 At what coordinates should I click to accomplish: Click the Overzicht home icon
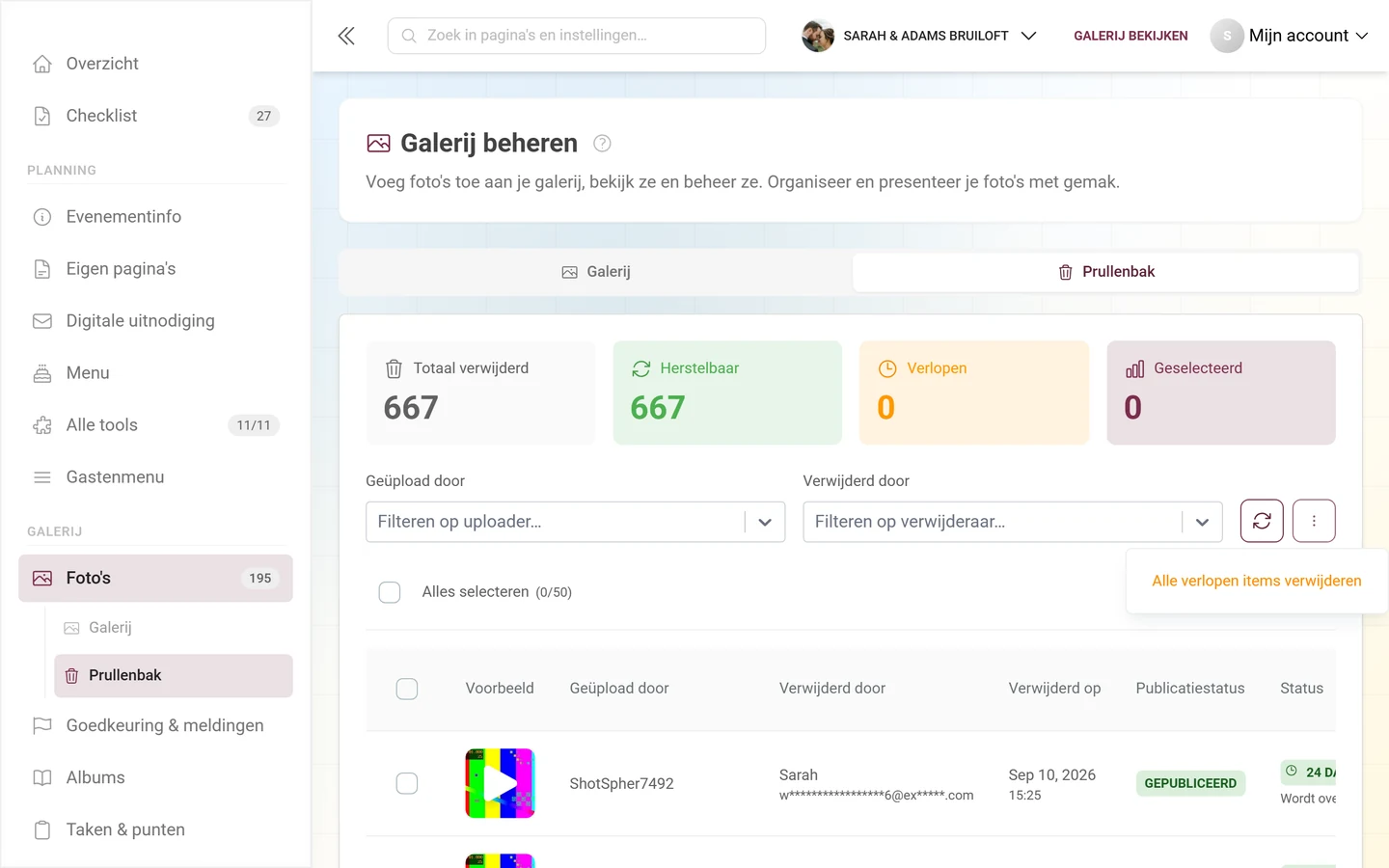tap(42, 64)
